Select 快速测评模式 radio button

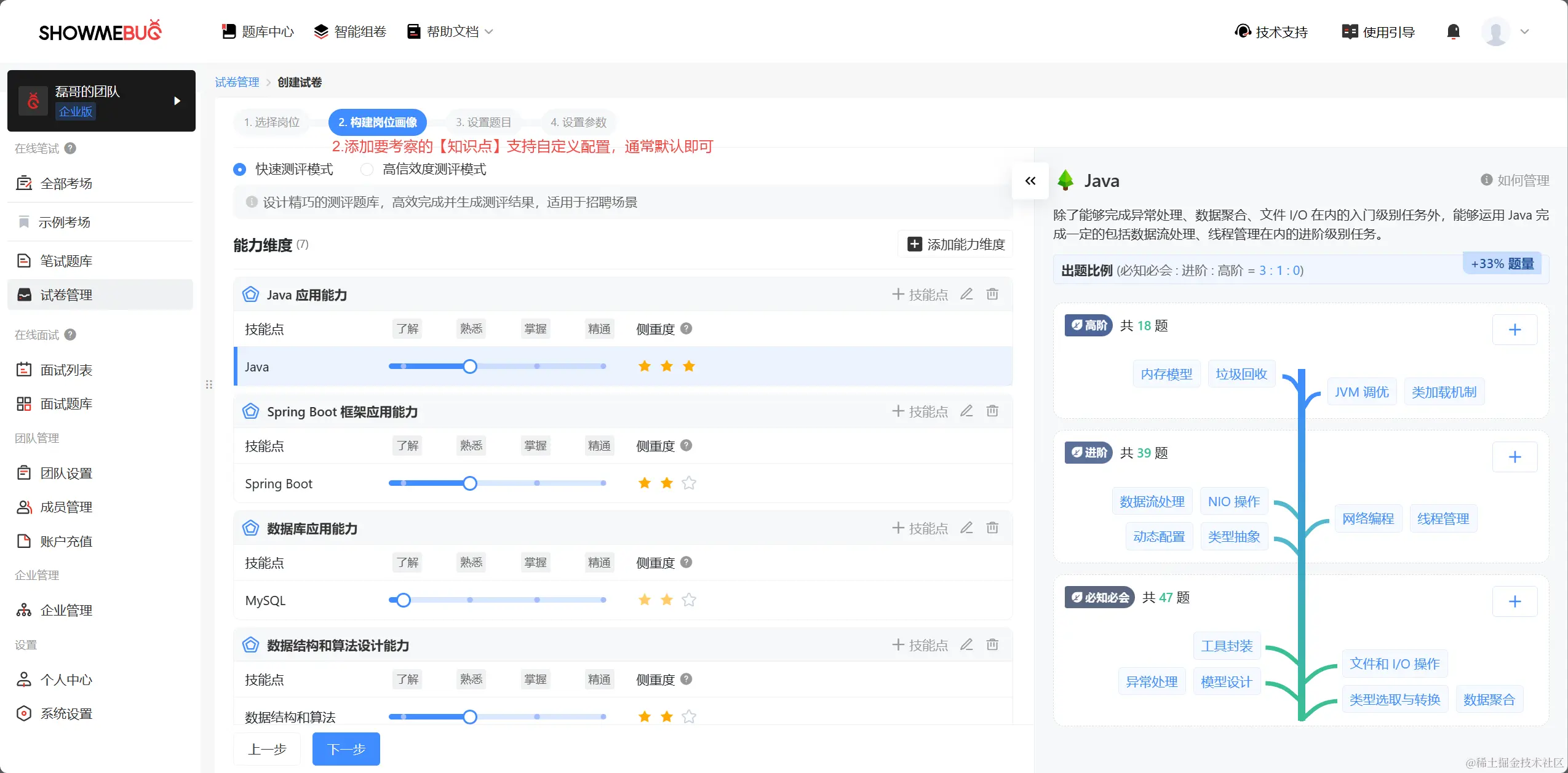point(240,169)
